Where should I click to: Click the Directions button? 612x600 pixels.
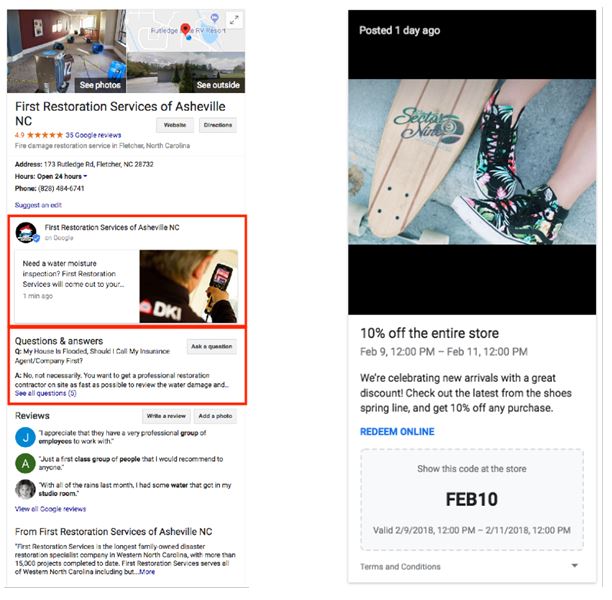point(218,125)
